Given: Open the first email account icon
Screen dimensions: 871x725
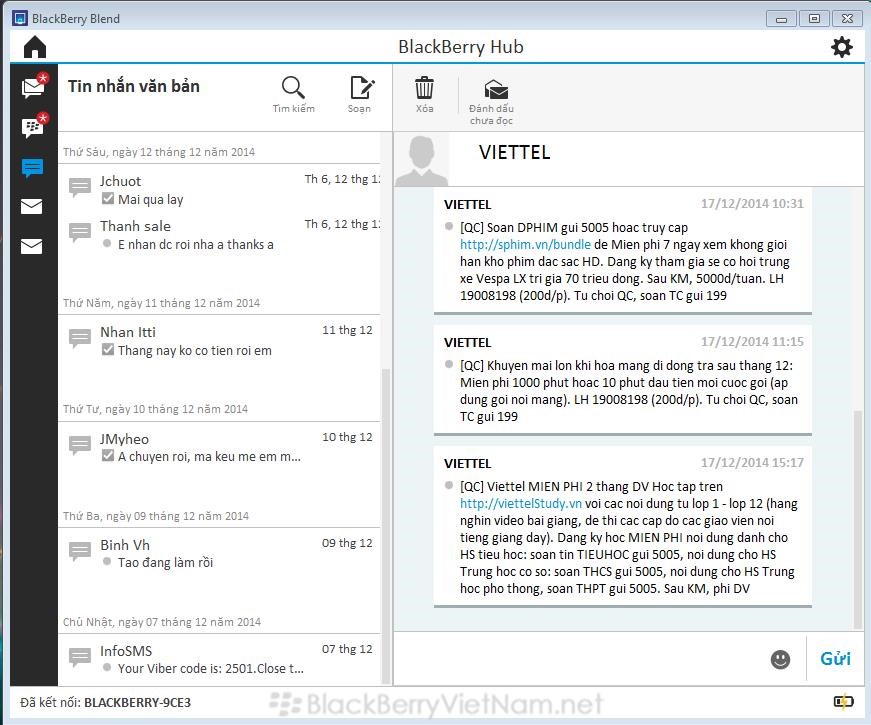Looking at the screenshot, I should (x=32, y=207).
